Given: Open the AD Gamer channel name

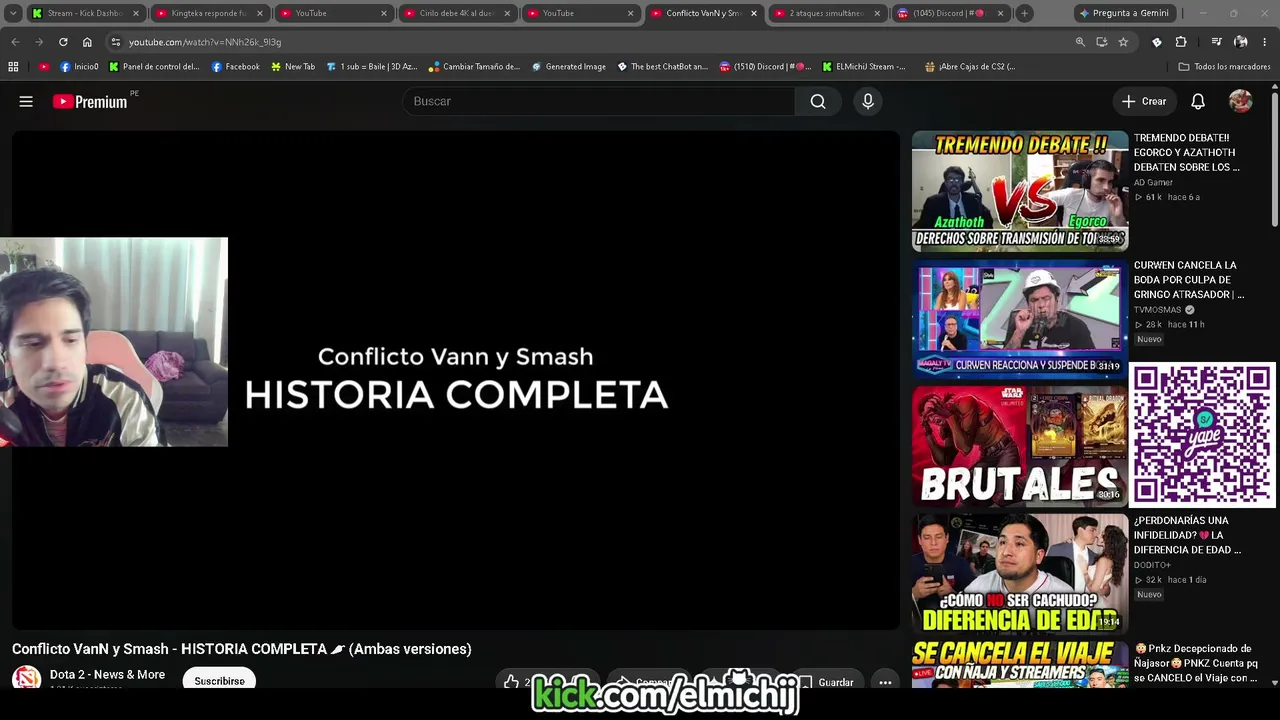Looking at the screenshot, I should point(1153,183).
